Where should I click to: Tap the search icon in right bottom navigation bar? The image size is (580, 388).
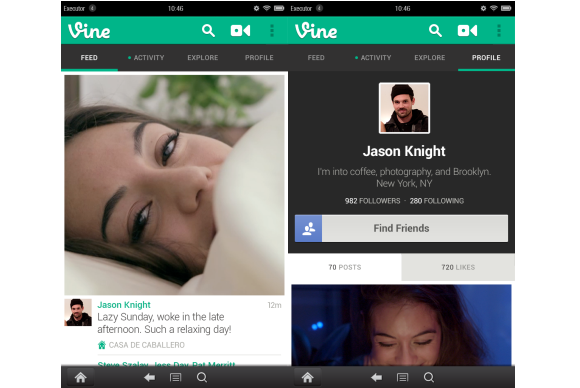coord(429,378)
